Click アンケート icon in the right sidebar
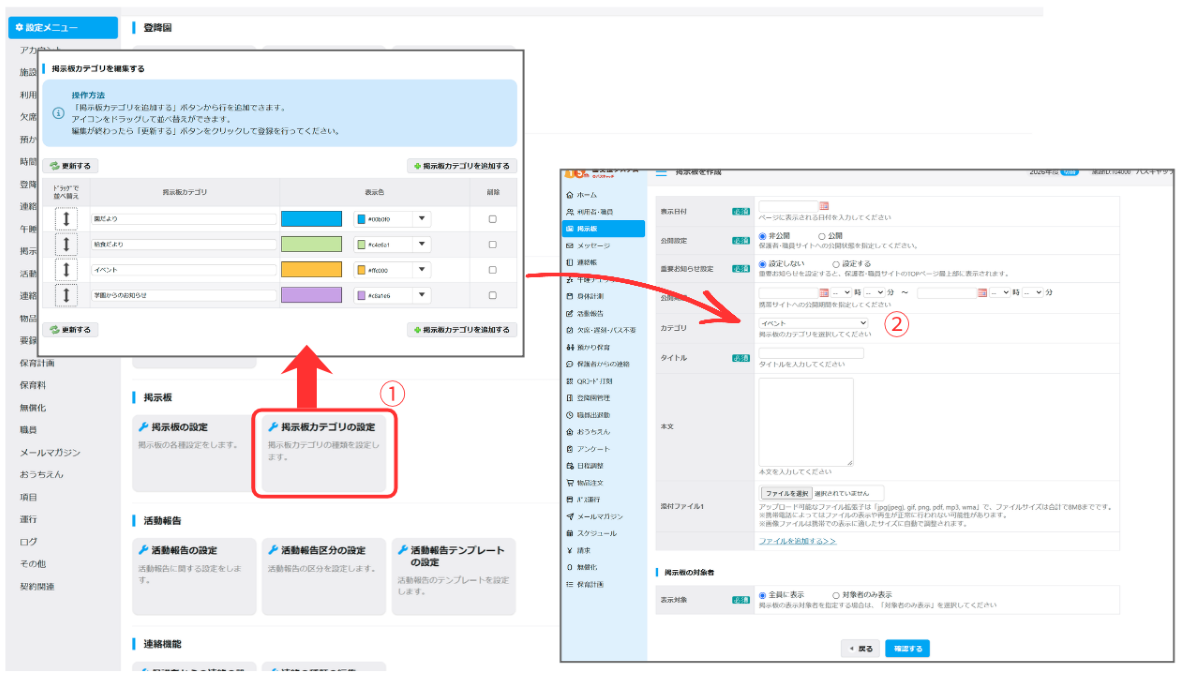 pos(570,449)
